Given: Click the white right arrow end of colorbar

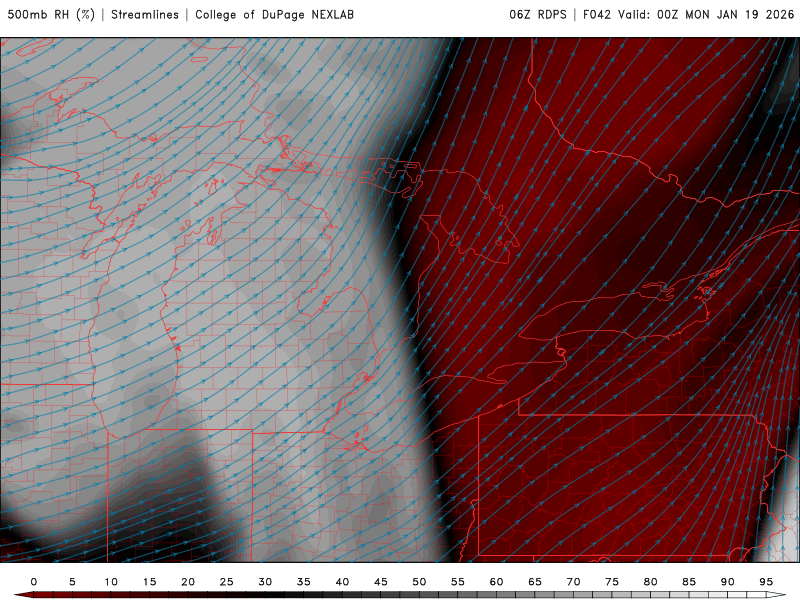Looking at the screenshot, I should [777, 595].
